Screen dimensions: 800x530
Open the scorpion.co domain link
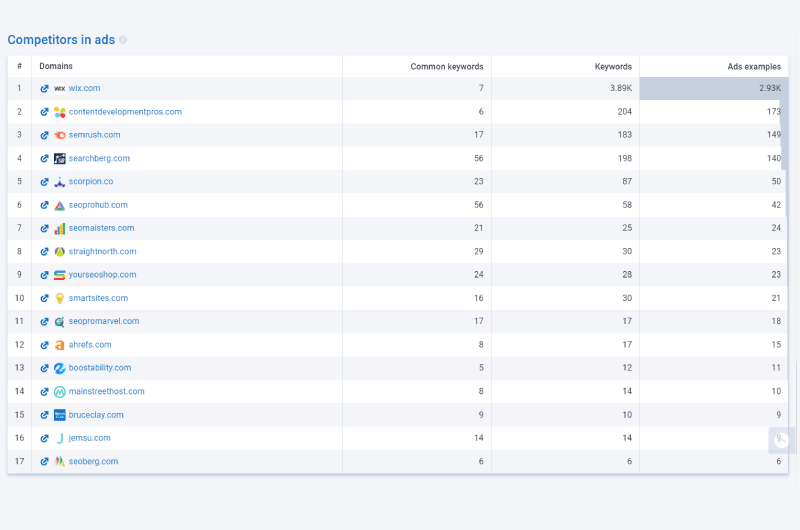tap(91, 181)
